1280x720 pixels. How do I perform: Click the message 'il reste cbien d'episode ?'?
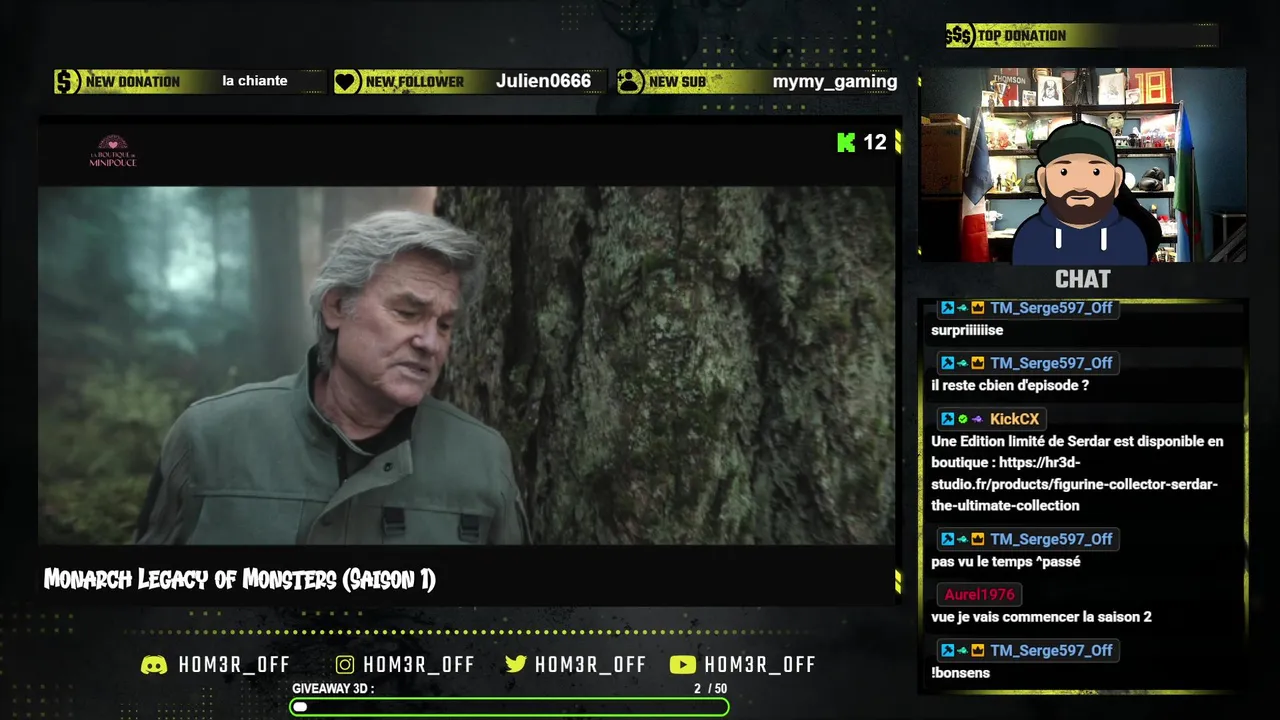[x=1010, y=385]
